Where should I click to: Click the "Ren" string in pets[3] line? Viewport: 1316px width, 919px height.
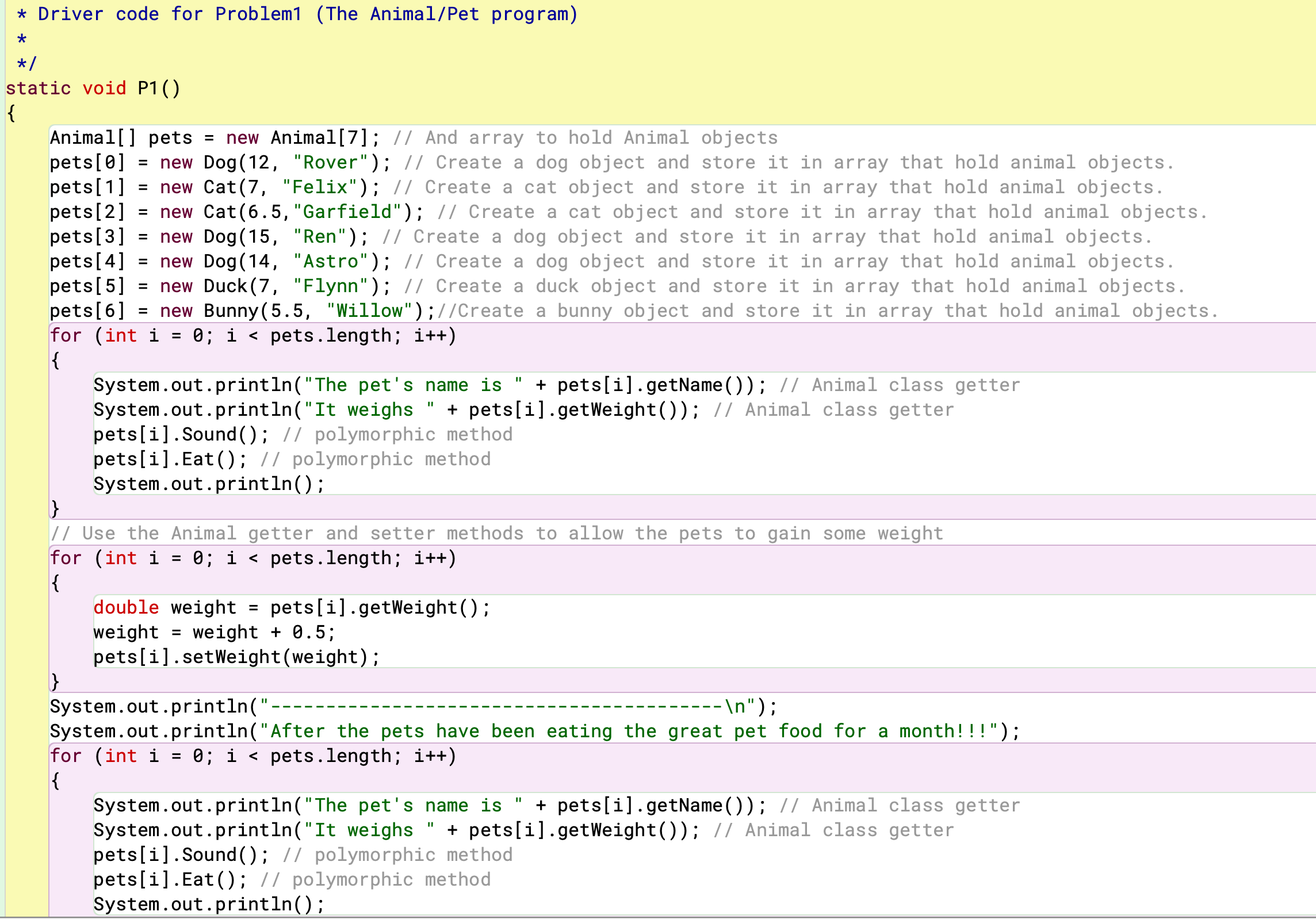point(320,237)
